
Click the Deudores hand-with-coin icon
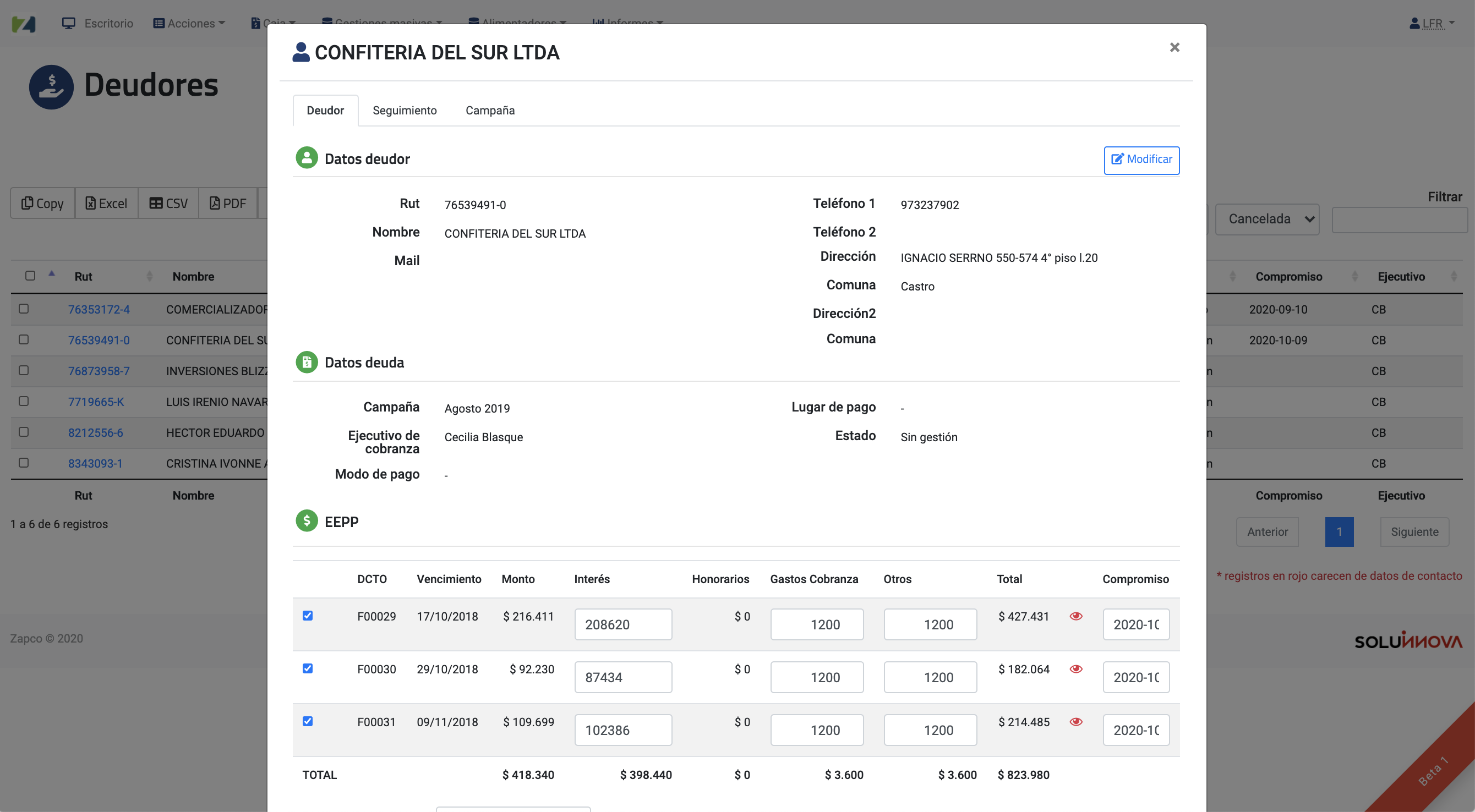pyautogui.click(x=51, y=86)
